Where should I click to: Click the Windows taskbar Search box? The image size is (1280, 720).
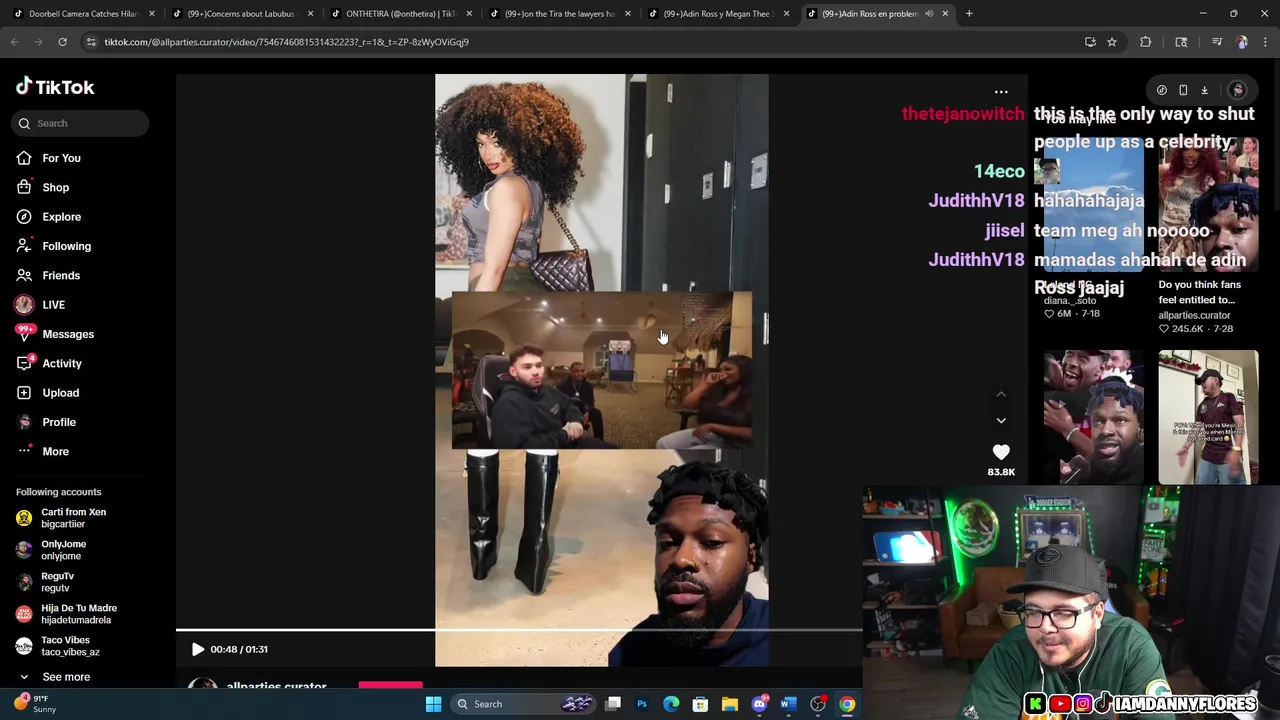[x=523, y=704]
